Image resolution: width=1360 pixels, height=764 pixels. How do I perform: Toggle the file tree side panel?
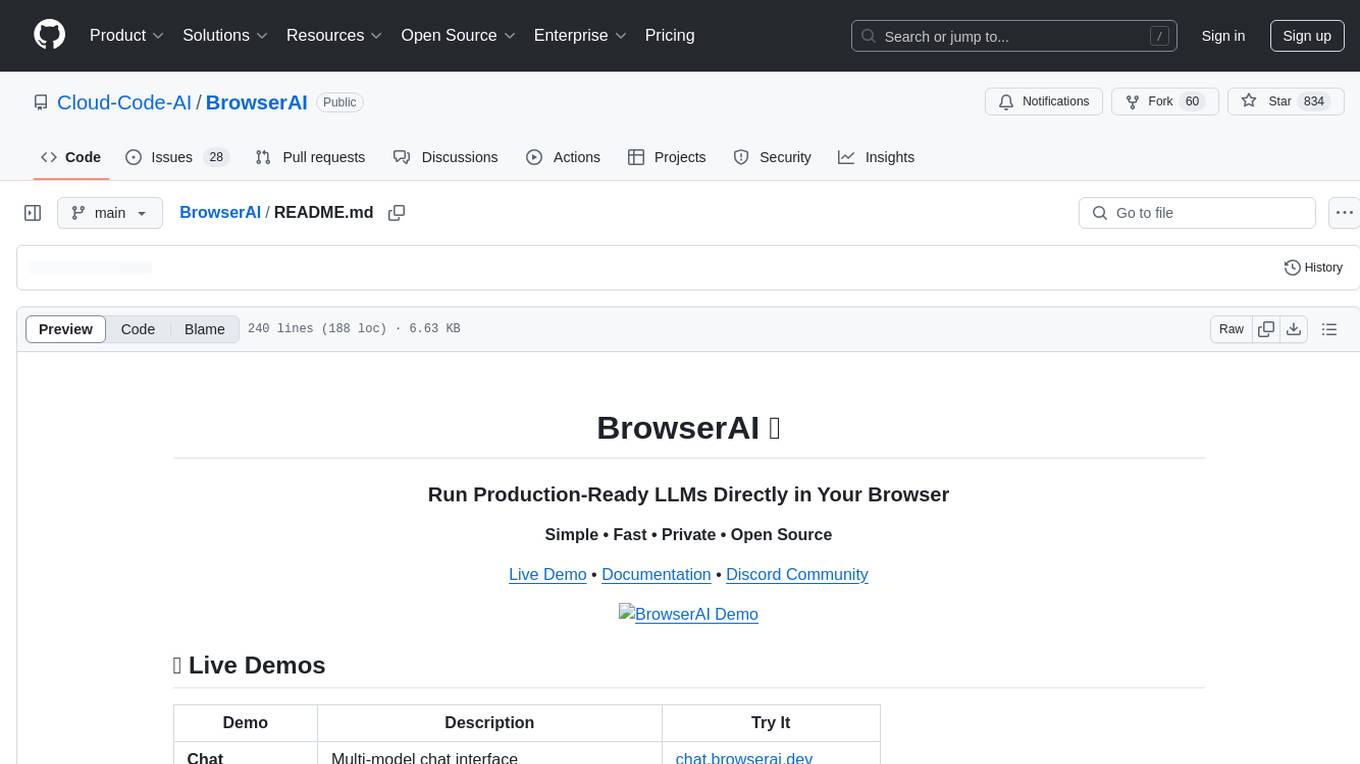pos(33,213)
